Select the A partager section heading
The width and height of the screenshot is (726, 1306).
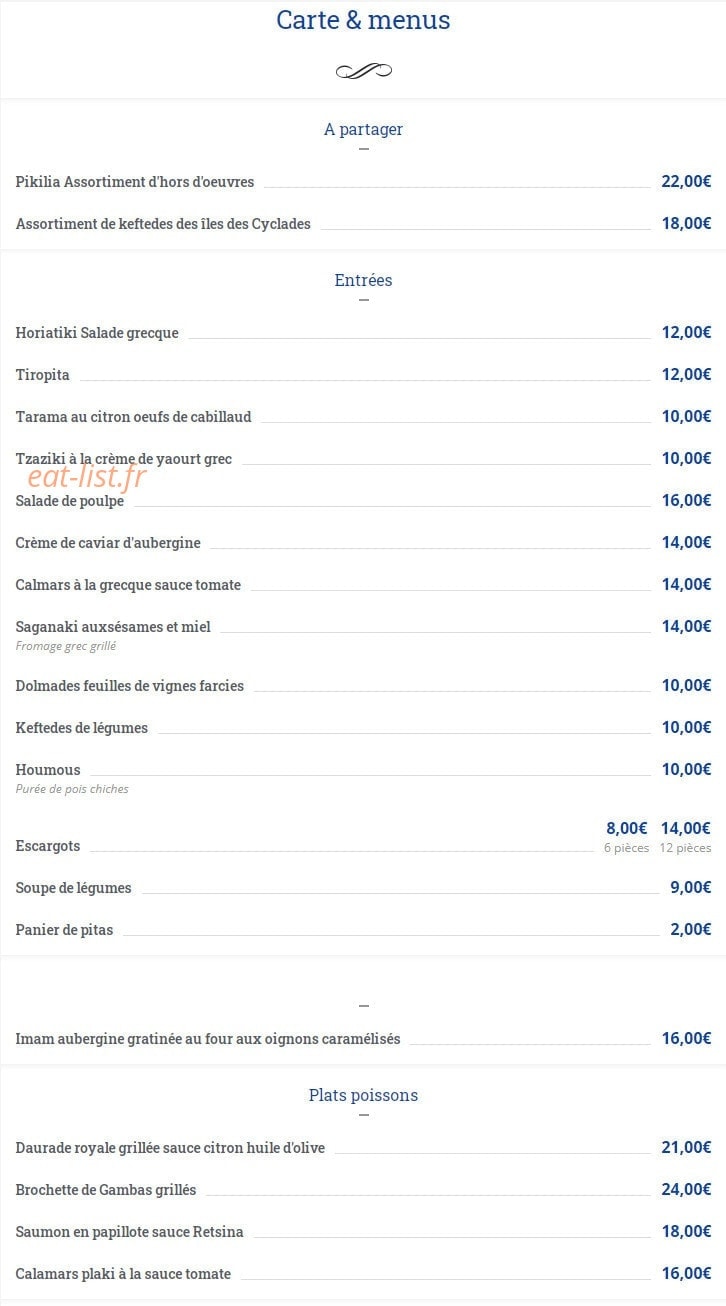(x=363, y=129)
